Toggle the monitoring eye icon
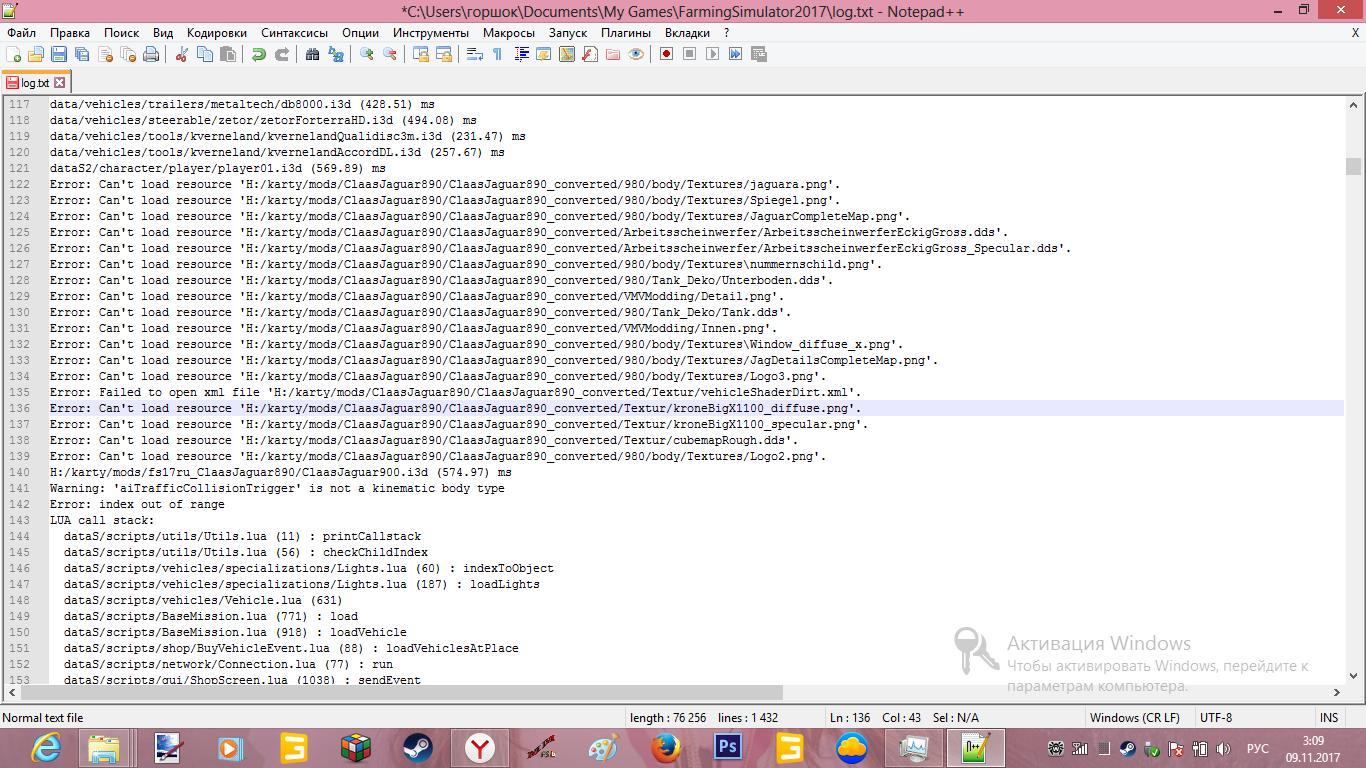The width and height of the screenshot is (1366, 768). 636,54
